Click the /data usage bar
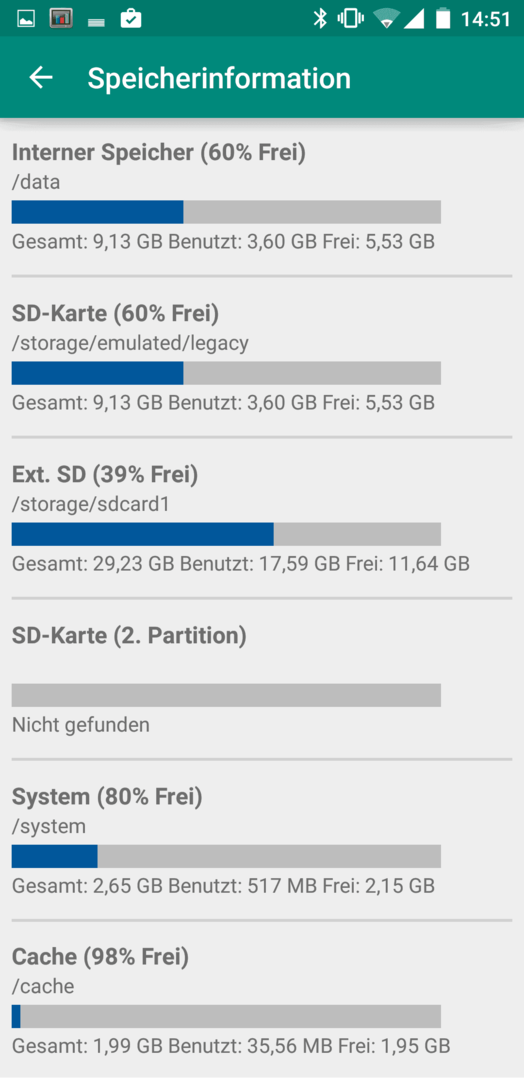524x1080 pixels. [226, 212]
